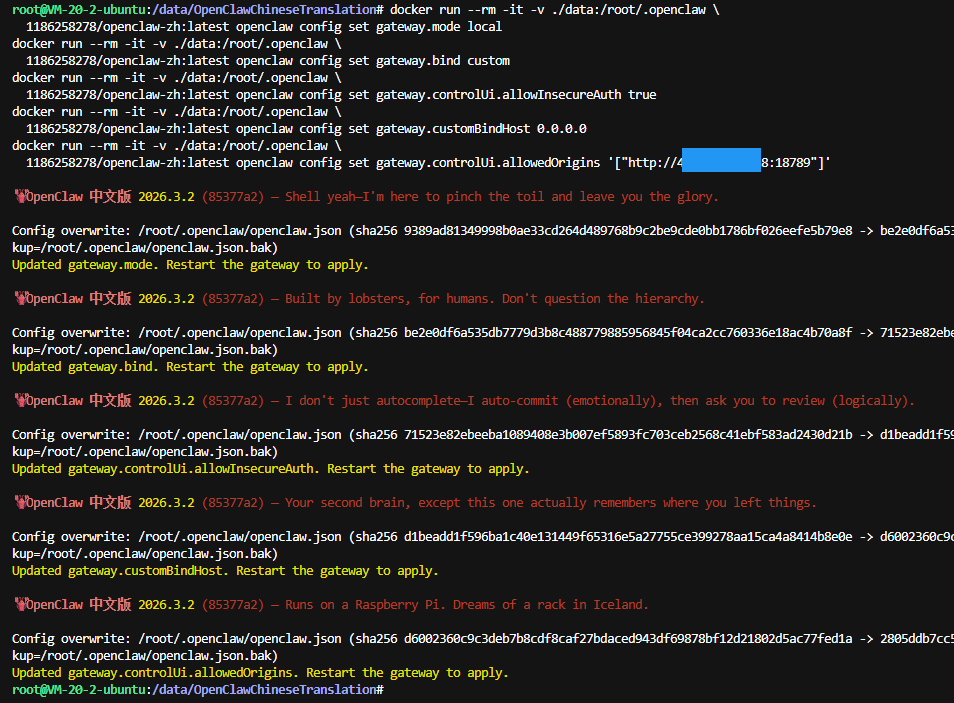The width and height of the screenshot is (954, 703).
Task: Click the blue redacted IP block in the allowedOrigins URL
Action: (x=720, y=162)
